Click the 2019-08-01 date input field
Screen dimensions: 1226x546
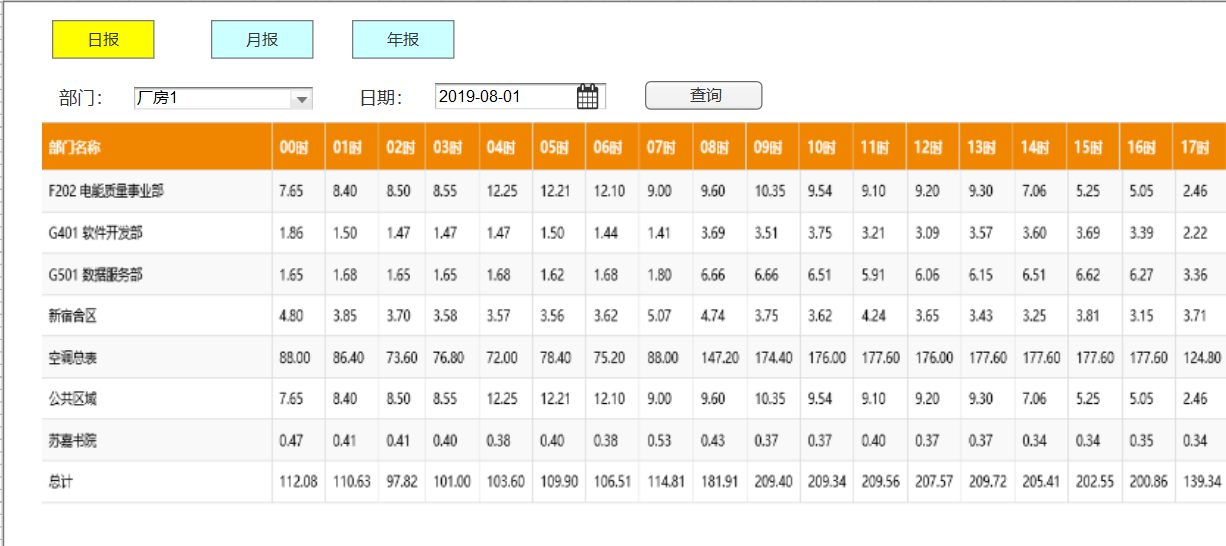[520, 97]
